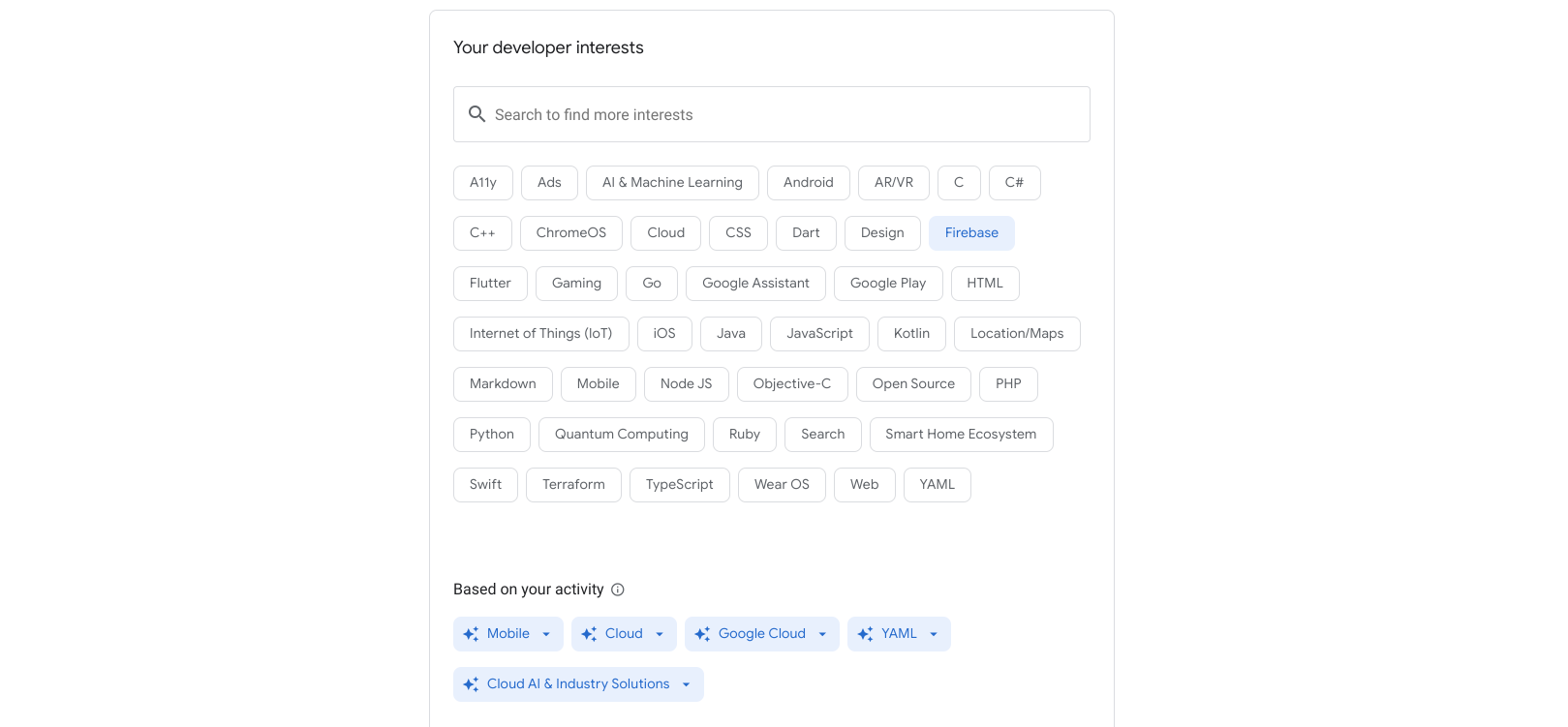Click sparkle icon on Google Cloud chip
This screenshot has height=727, width=1568.
click(x=703, y=634)
